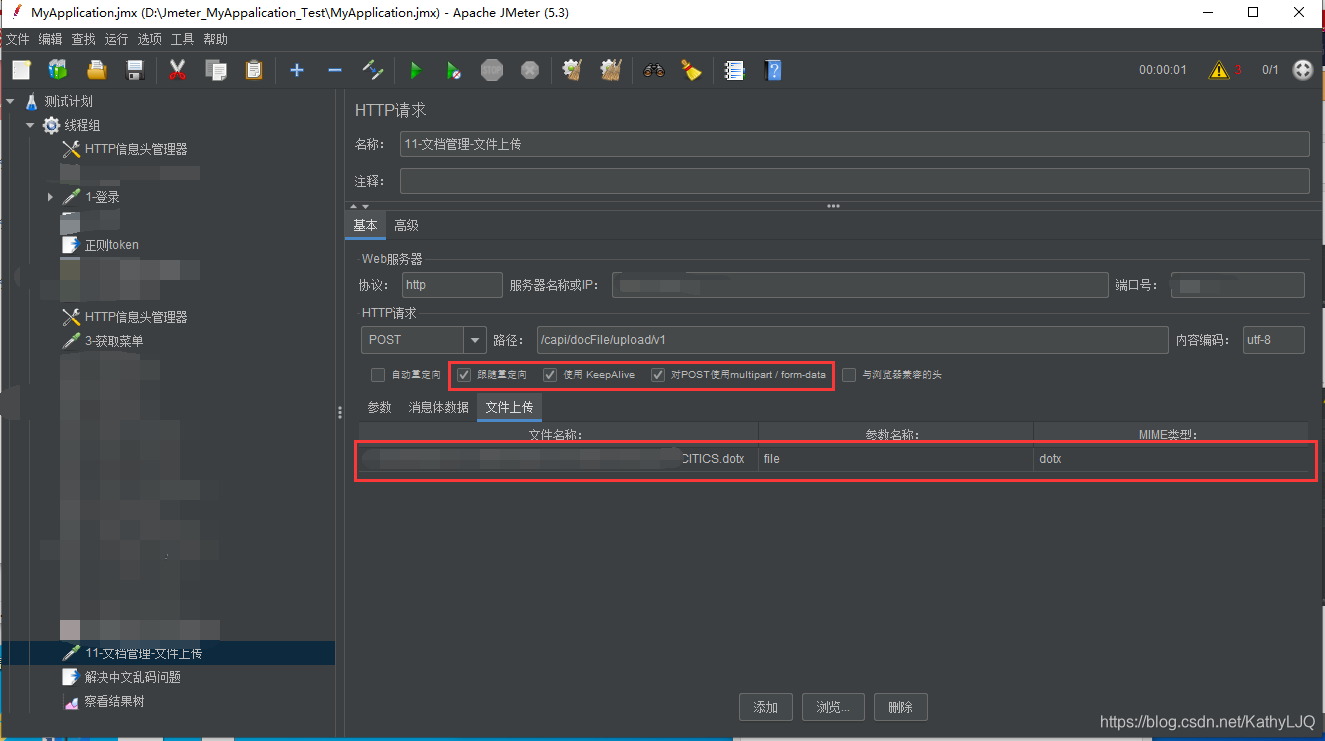Select the 正则token tree item

click(101, 245)
